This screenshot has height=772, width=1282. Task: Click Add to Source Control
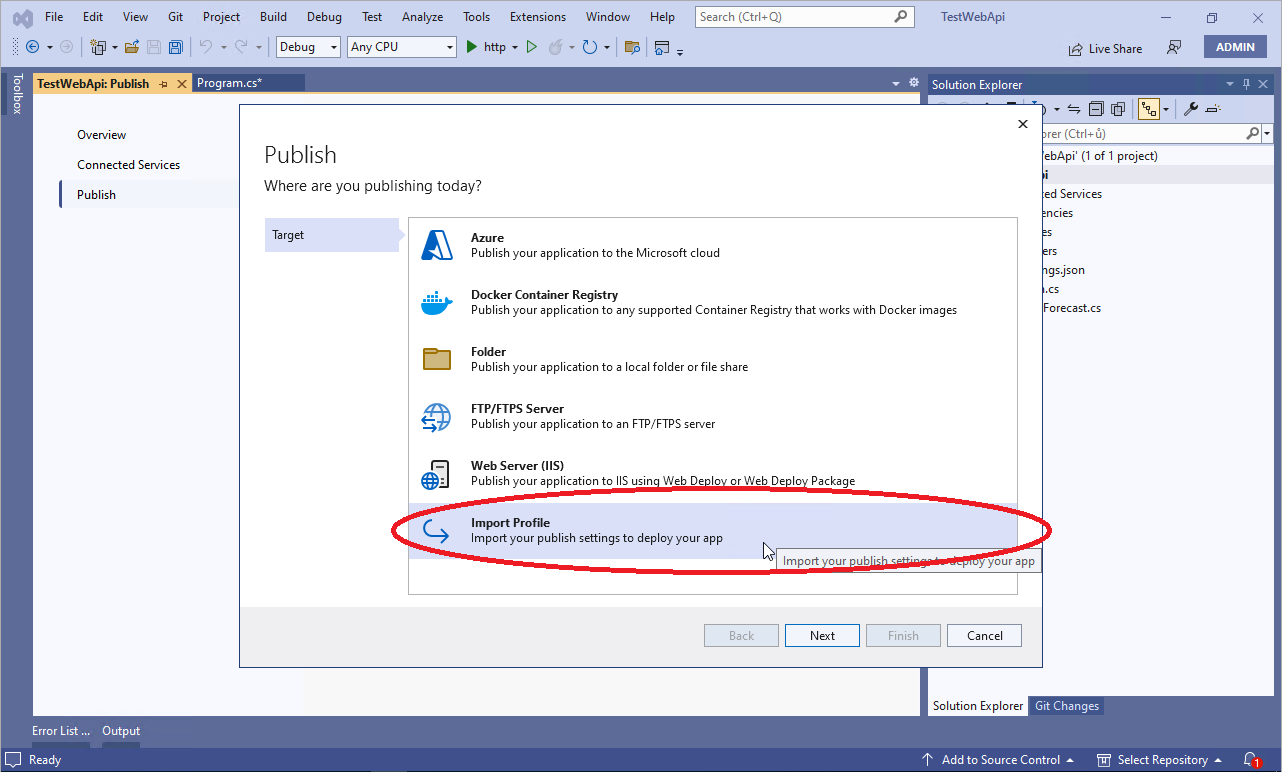pos(998,760)
